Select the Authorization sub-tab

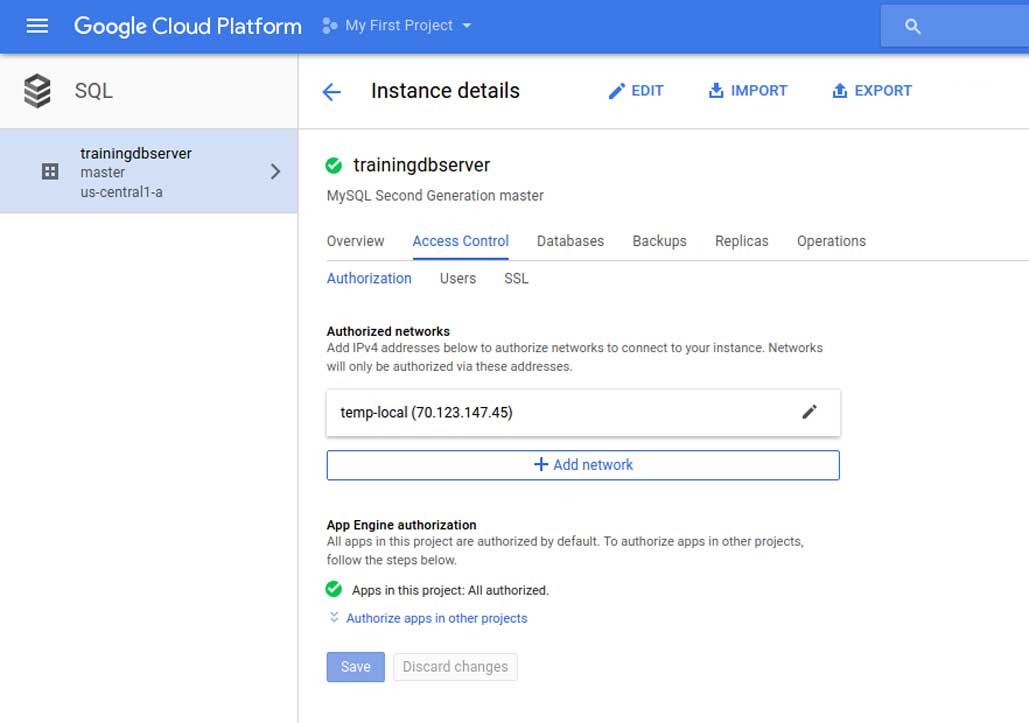tap(369, 279)
